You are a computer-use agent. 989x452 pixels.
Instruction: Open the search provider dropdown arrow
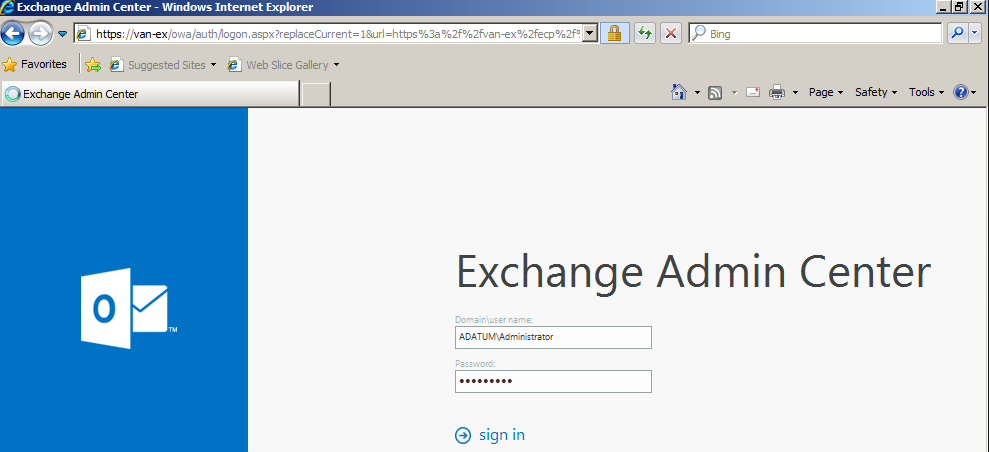975,34
